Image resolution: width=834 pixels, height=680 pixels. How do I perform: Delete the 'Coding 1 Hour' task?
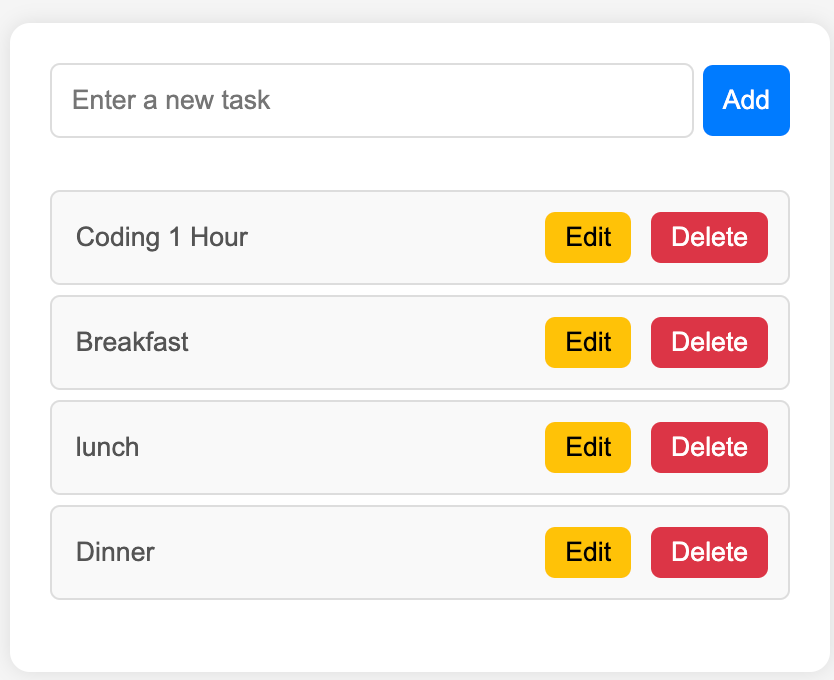tap(709, 237)
